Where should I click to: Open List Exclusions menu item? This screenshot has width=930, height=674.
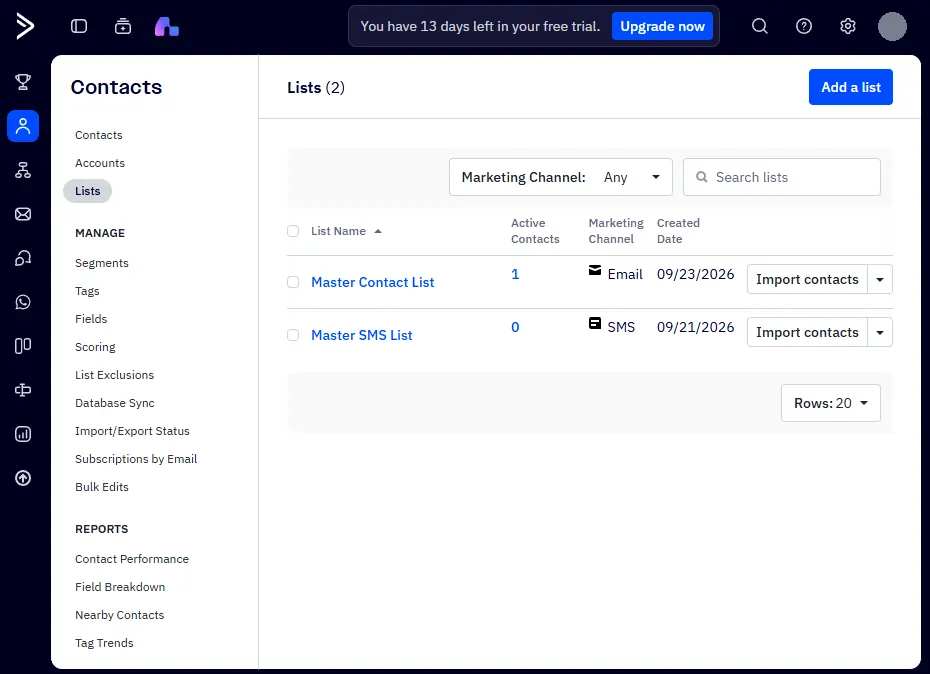click(x=114, y=375)
